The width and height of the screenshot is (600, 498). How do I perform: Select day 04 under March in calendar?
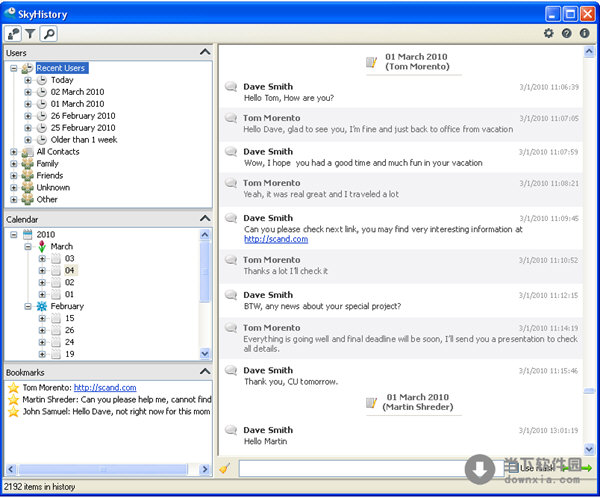(x=70, y=270)
